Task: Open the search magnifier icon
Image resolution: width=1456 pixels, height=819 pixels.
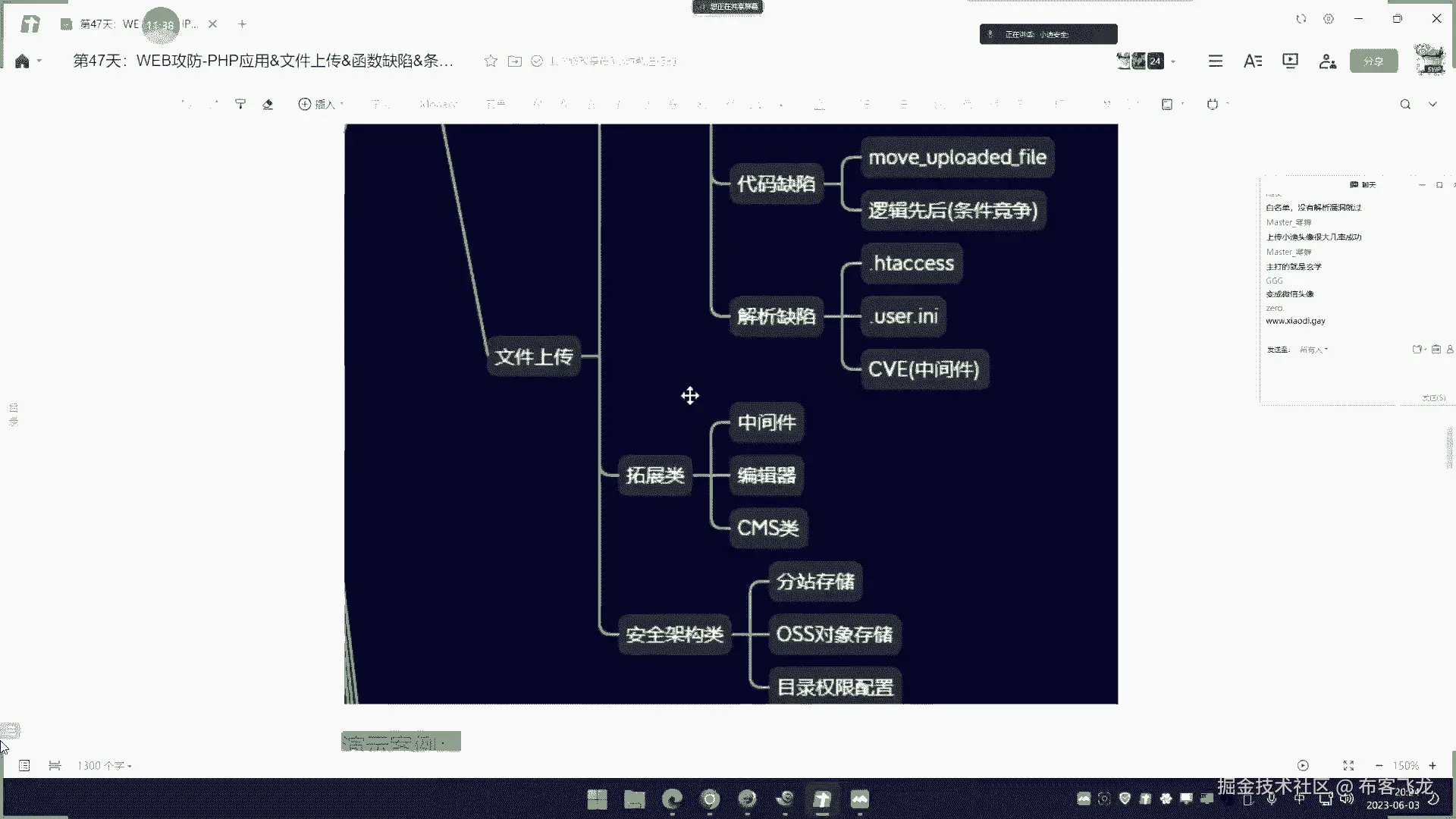Action: tap(1405, 105)
